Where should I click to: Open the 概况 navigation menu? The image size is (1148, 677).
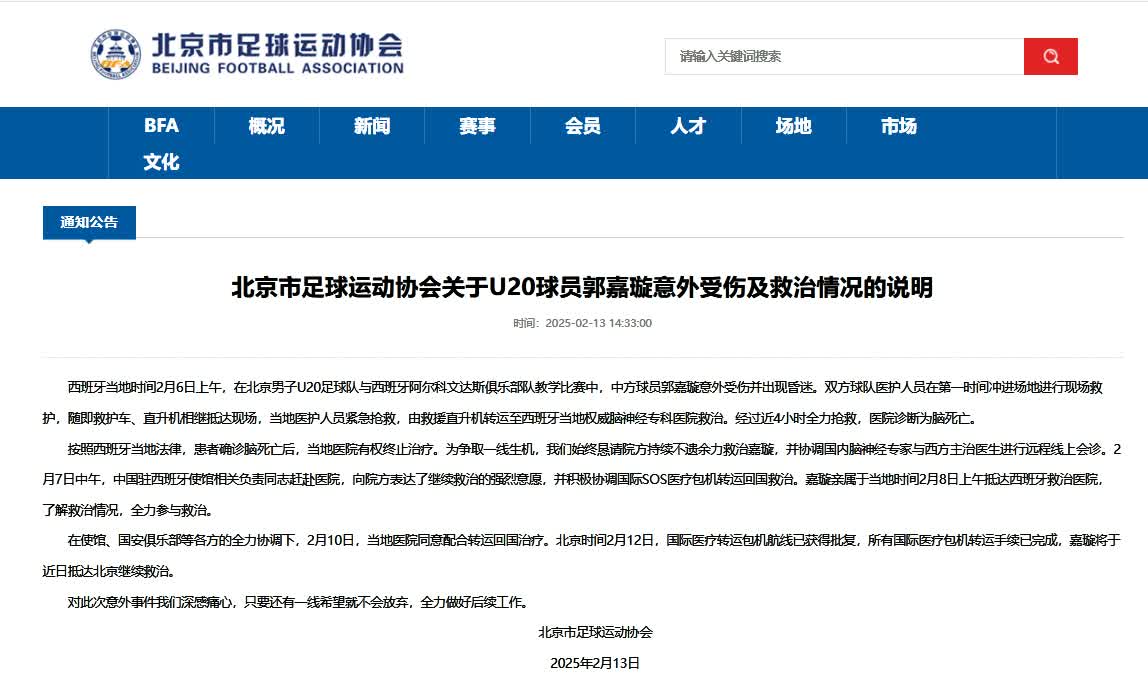266,126
